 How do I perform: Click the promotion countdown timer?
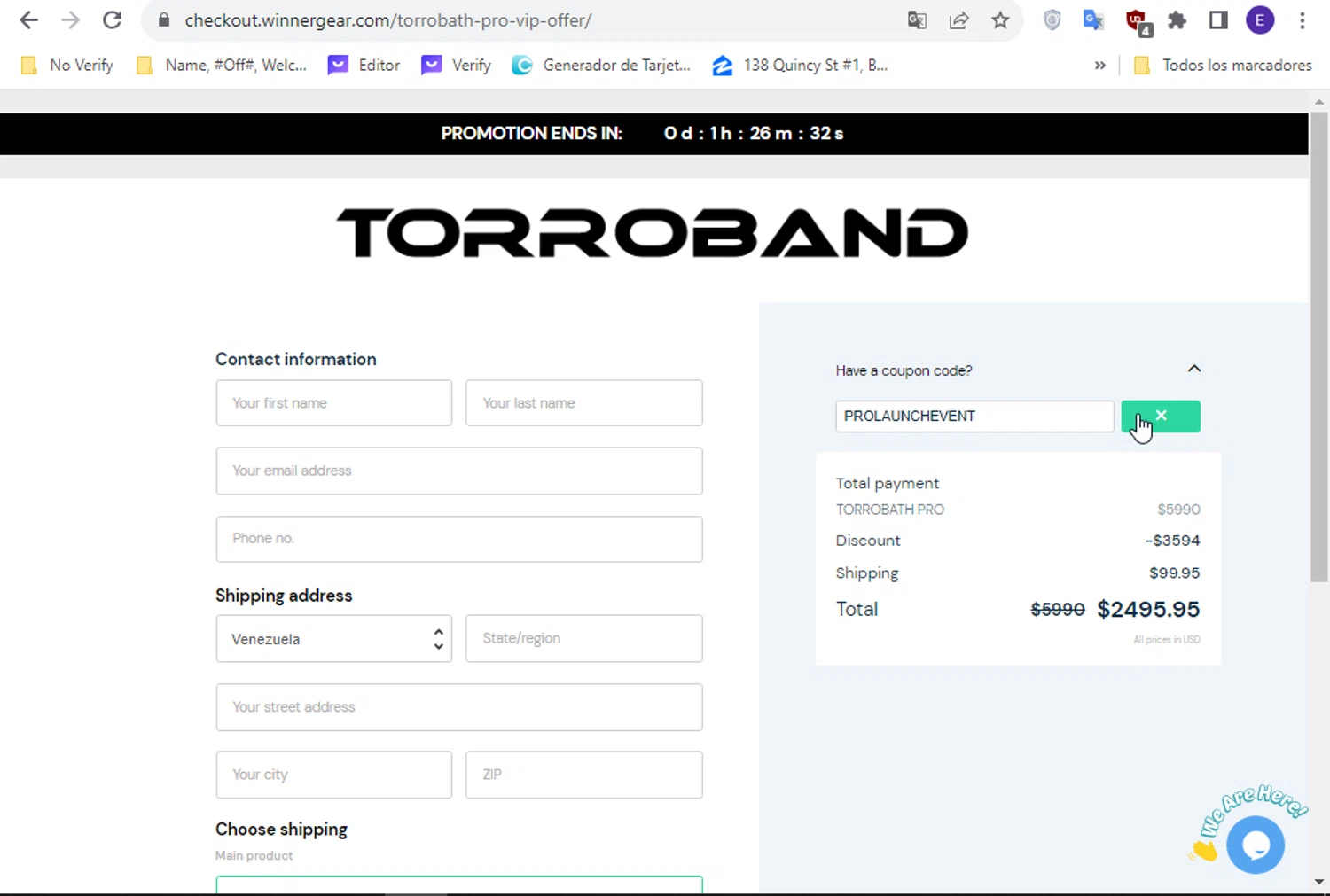coord(754,133)
